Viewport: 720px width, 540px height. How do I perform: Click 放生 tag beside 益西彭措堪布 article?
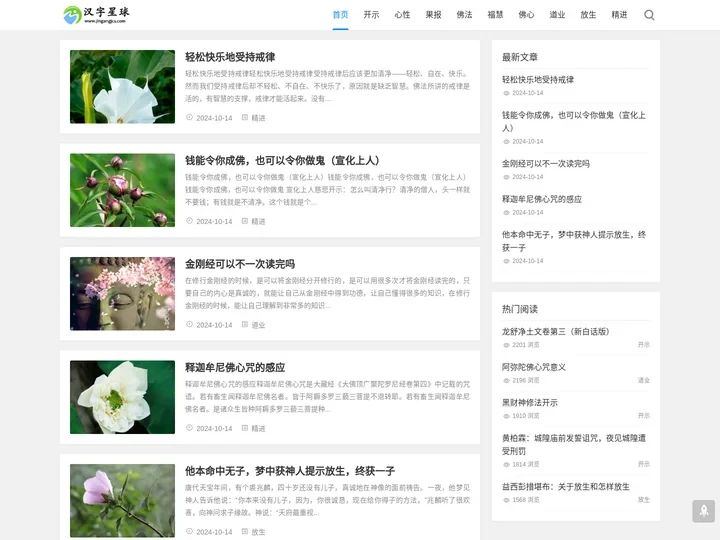[644, 500]
